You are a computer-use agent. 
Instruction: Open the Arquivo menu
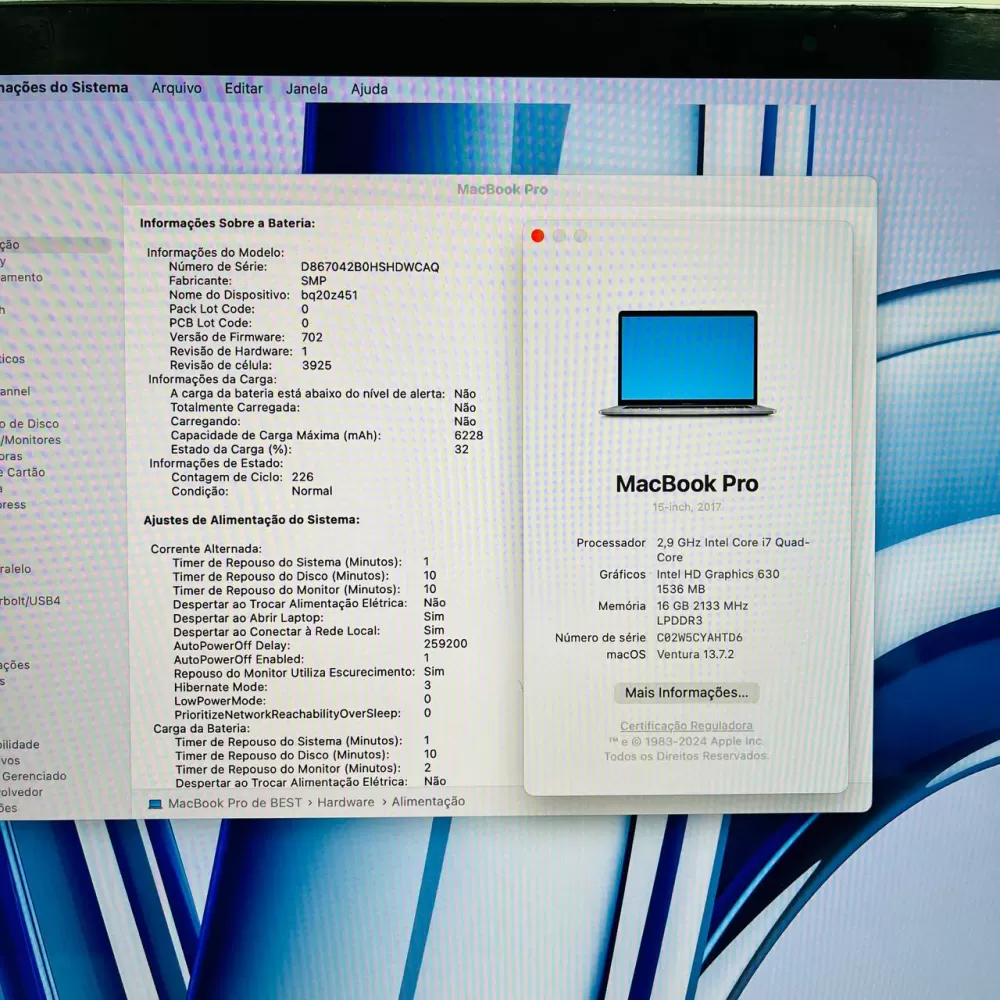point(176,88)
